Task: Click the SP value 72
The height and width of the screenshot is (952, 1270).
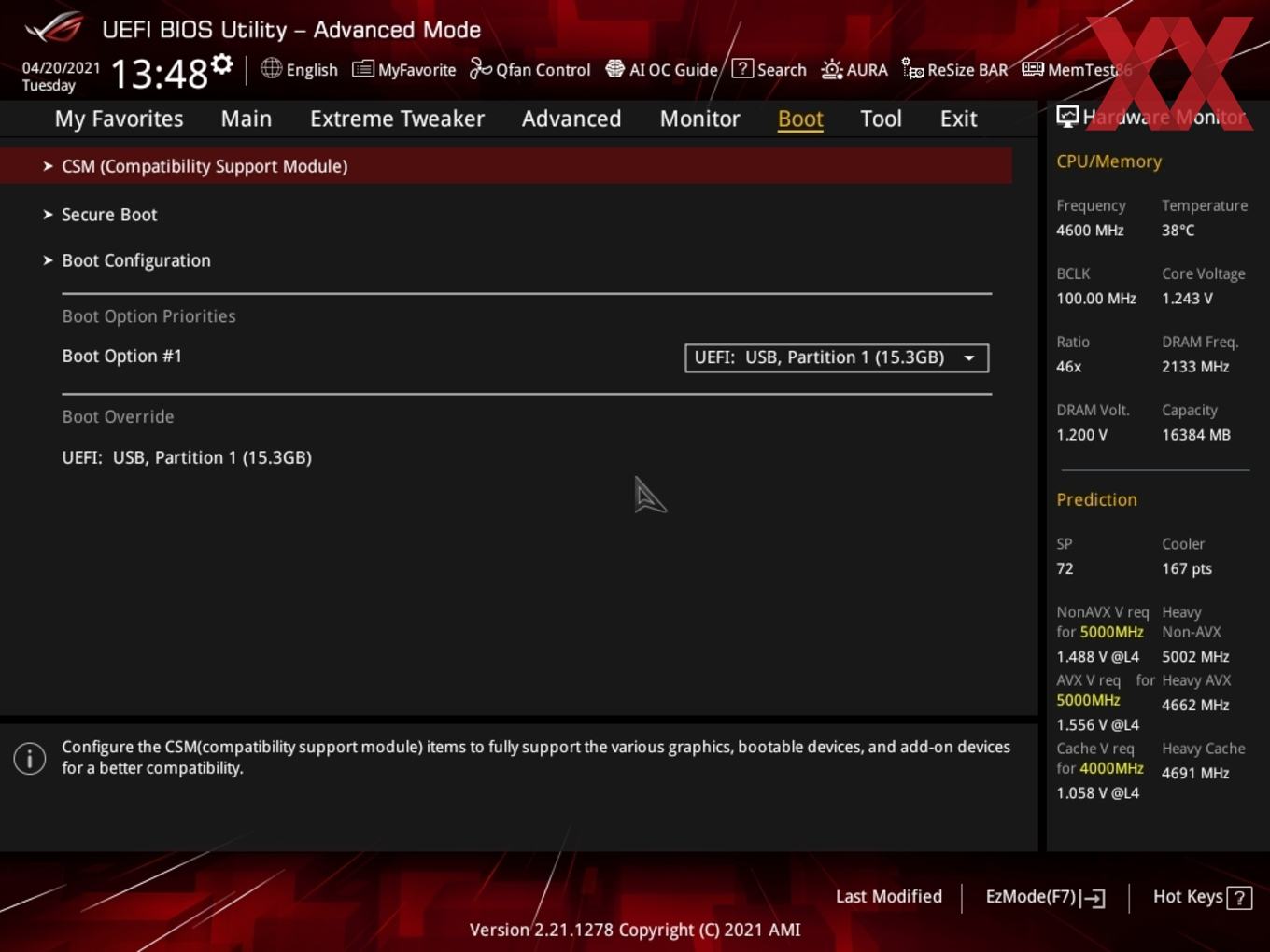Action: tap(1065, 568)
